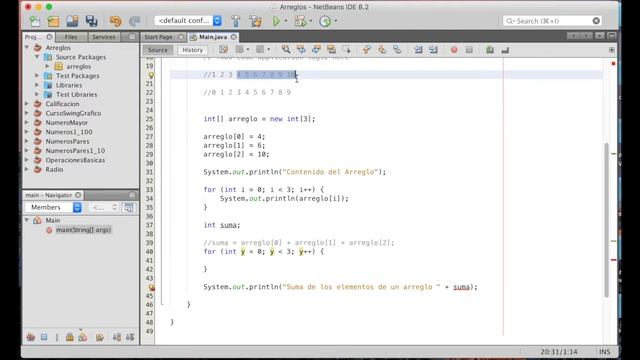Click the Build Project hammer icon

click(x=236, y=21)
